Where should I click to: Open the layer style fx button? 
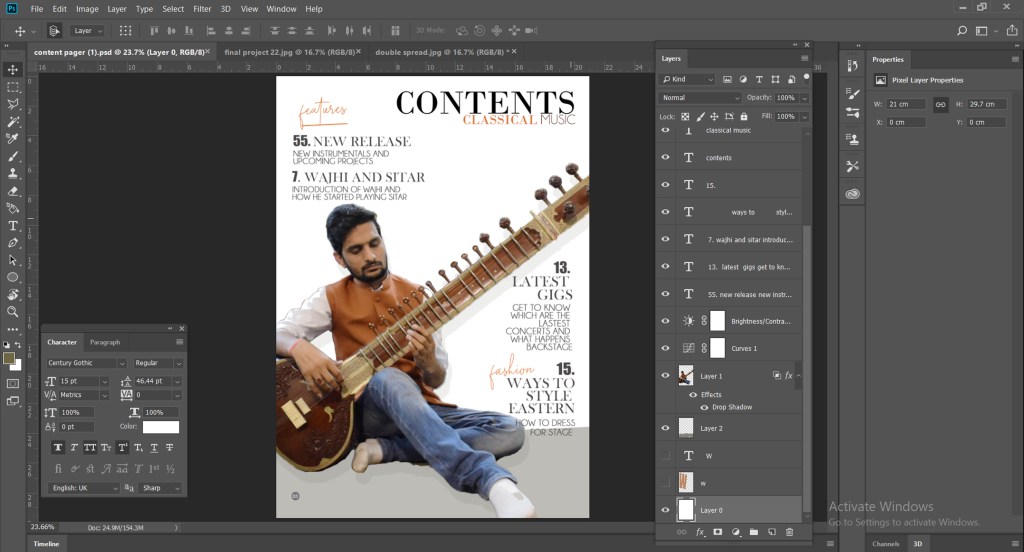tap(700, 532)
